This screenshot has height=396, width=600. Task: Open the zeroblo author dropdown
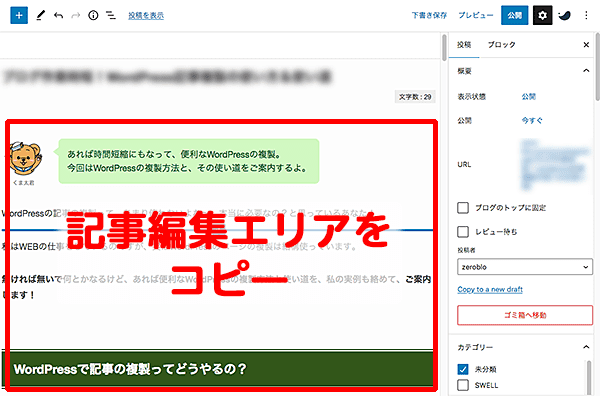pyautogui.click(x=525, y=267)
